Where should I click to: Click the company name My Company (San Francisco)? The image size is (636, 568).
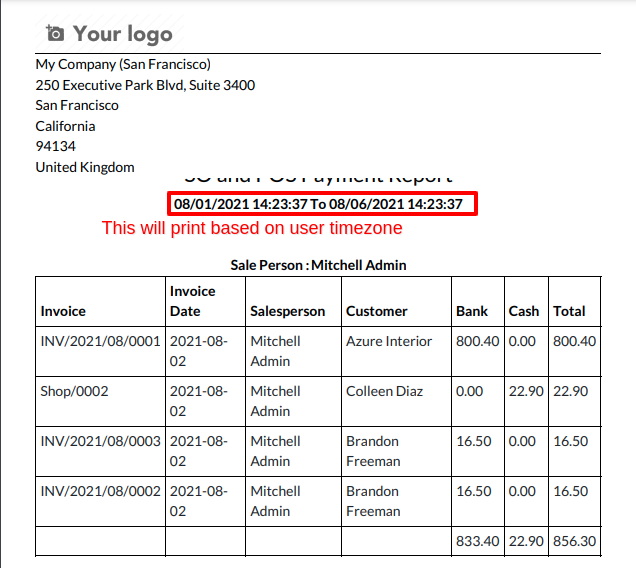[123, 64]
